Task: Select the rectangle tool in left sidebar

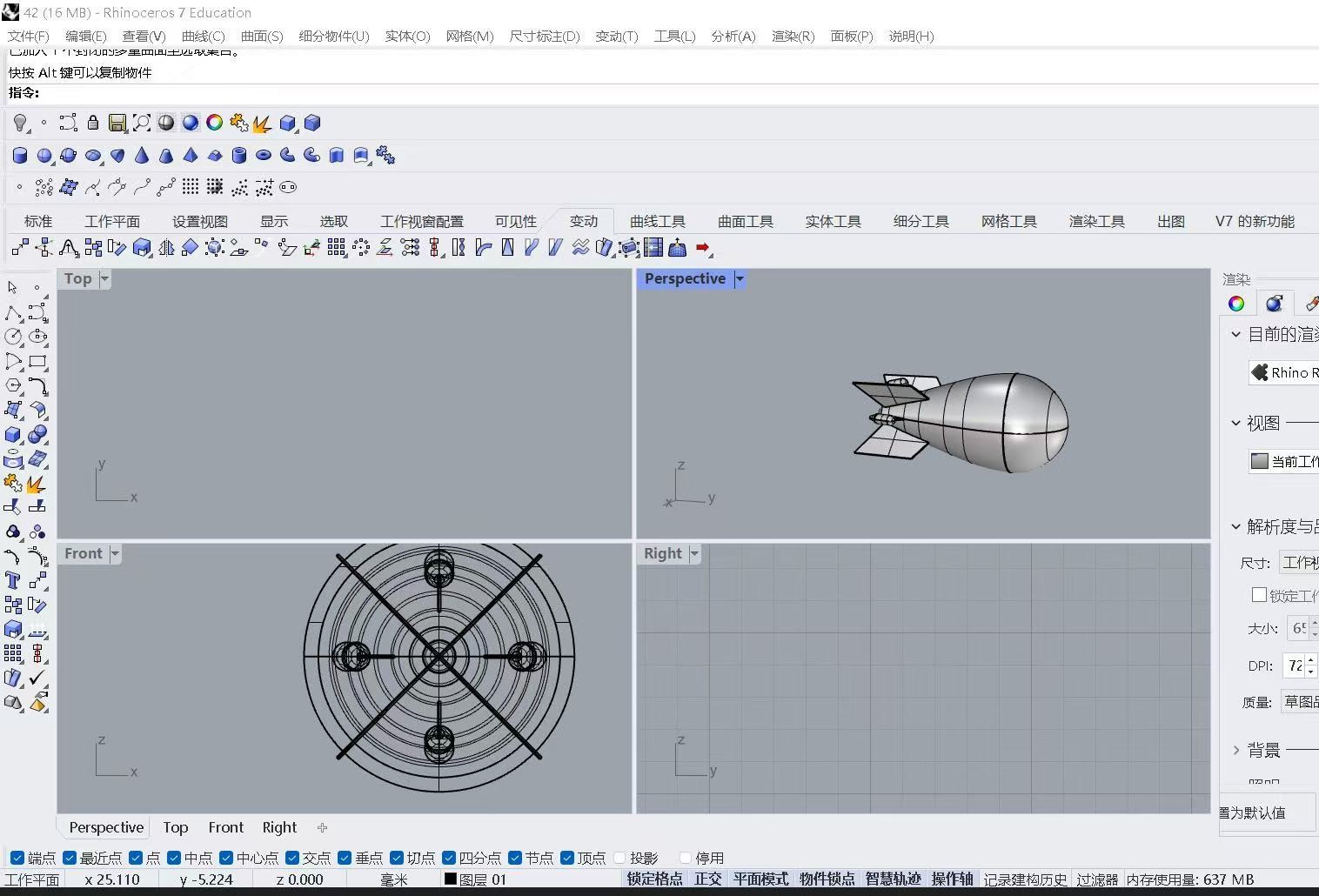Action: [37, 361]
